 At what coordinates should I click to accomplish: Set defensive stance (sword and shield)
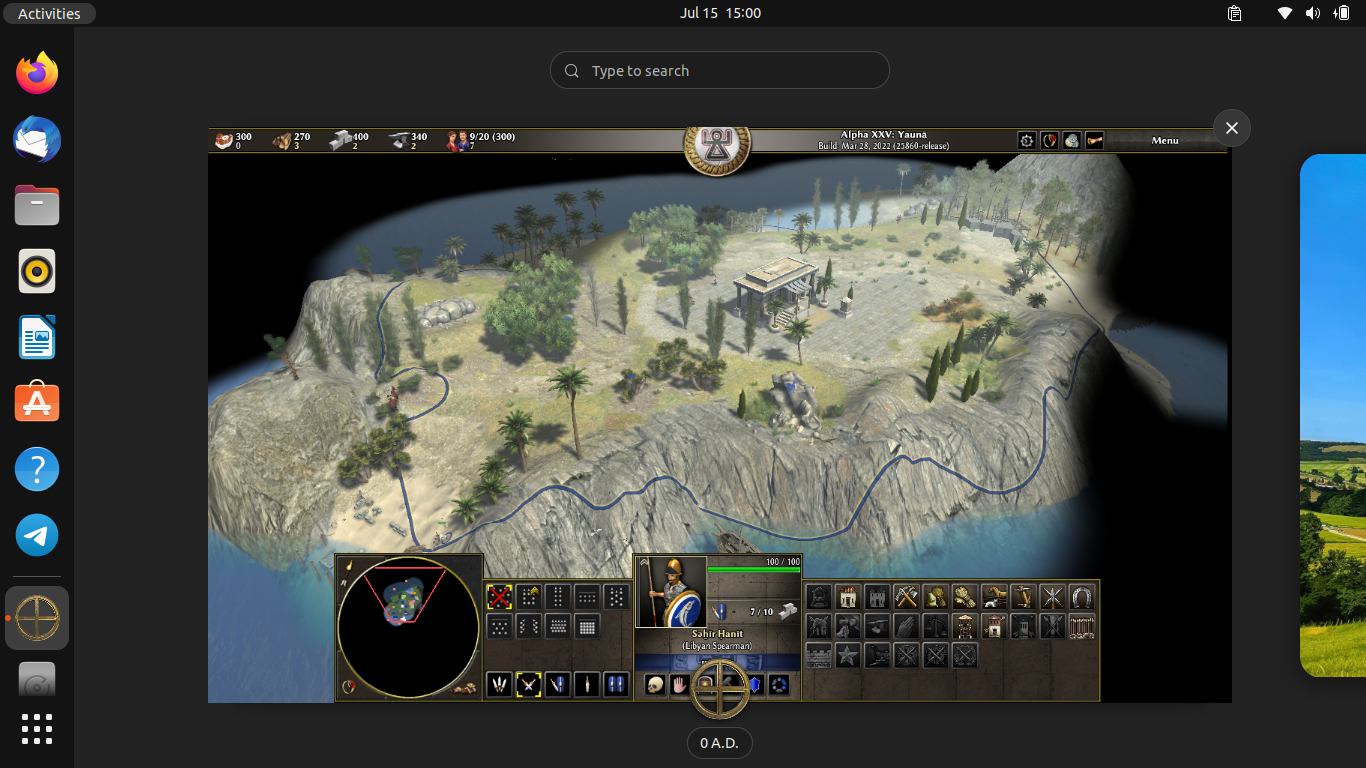click(558, 685)
